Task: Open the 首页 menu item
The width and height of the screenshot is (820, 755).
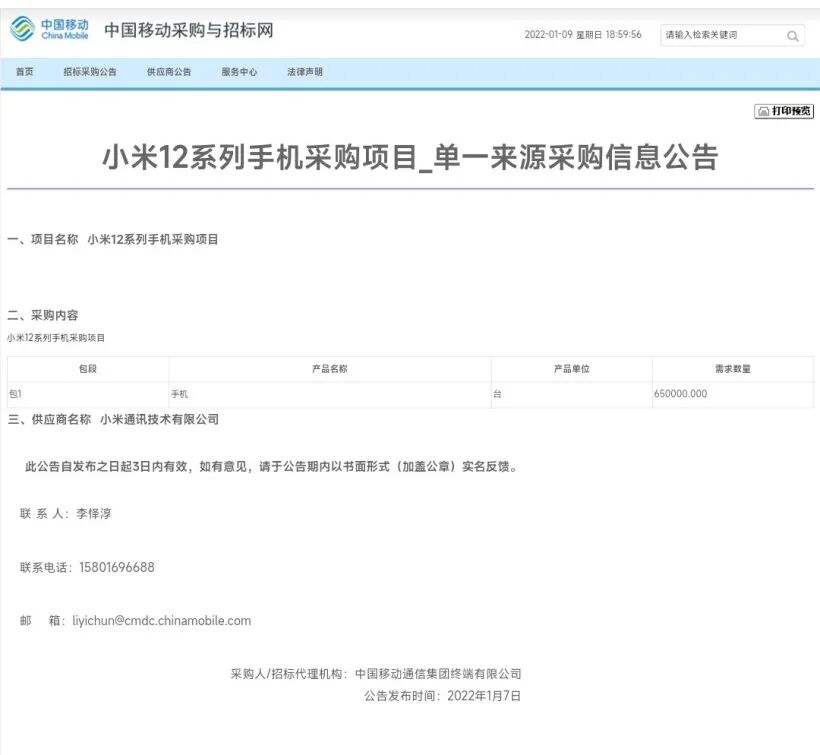Action: (25, 72)
